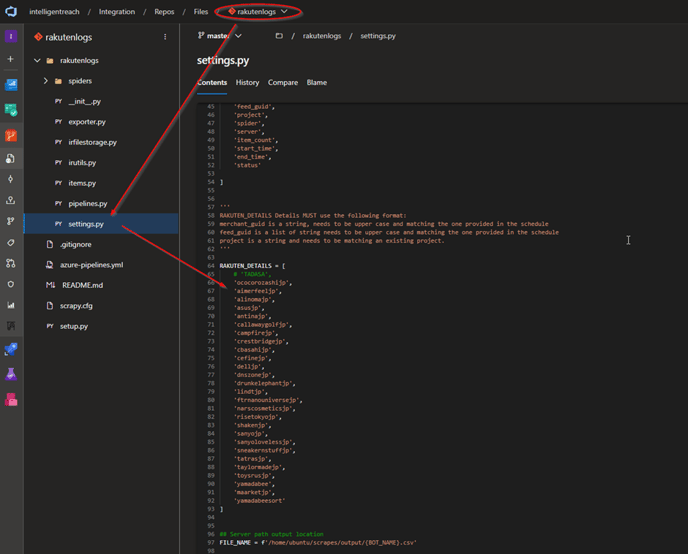
Task: Go to intelligentreach in breadcrumb
Action: click(54, 12)
